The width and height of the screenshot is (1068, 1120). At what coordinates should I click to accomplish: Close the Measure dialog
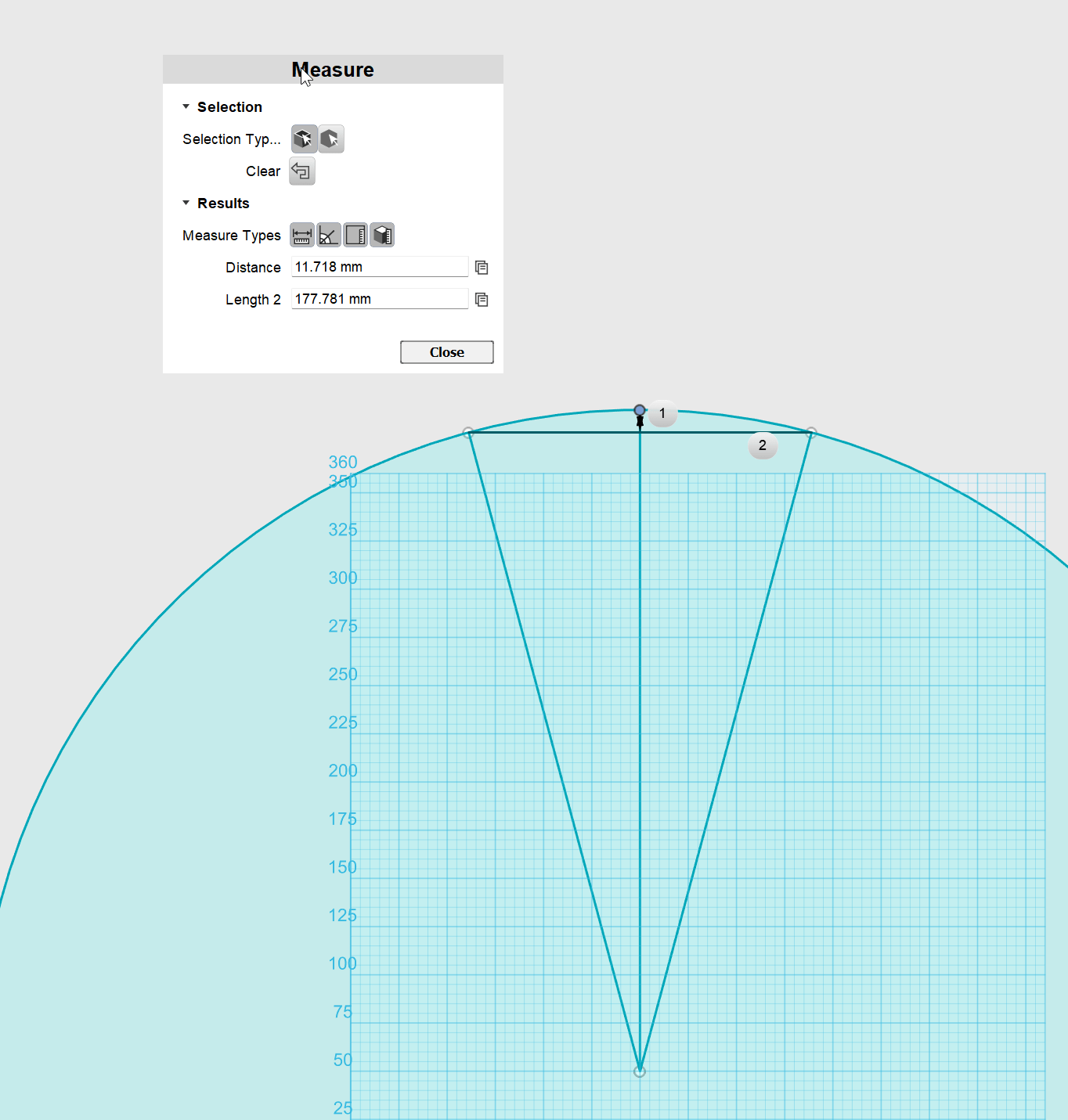447,352
